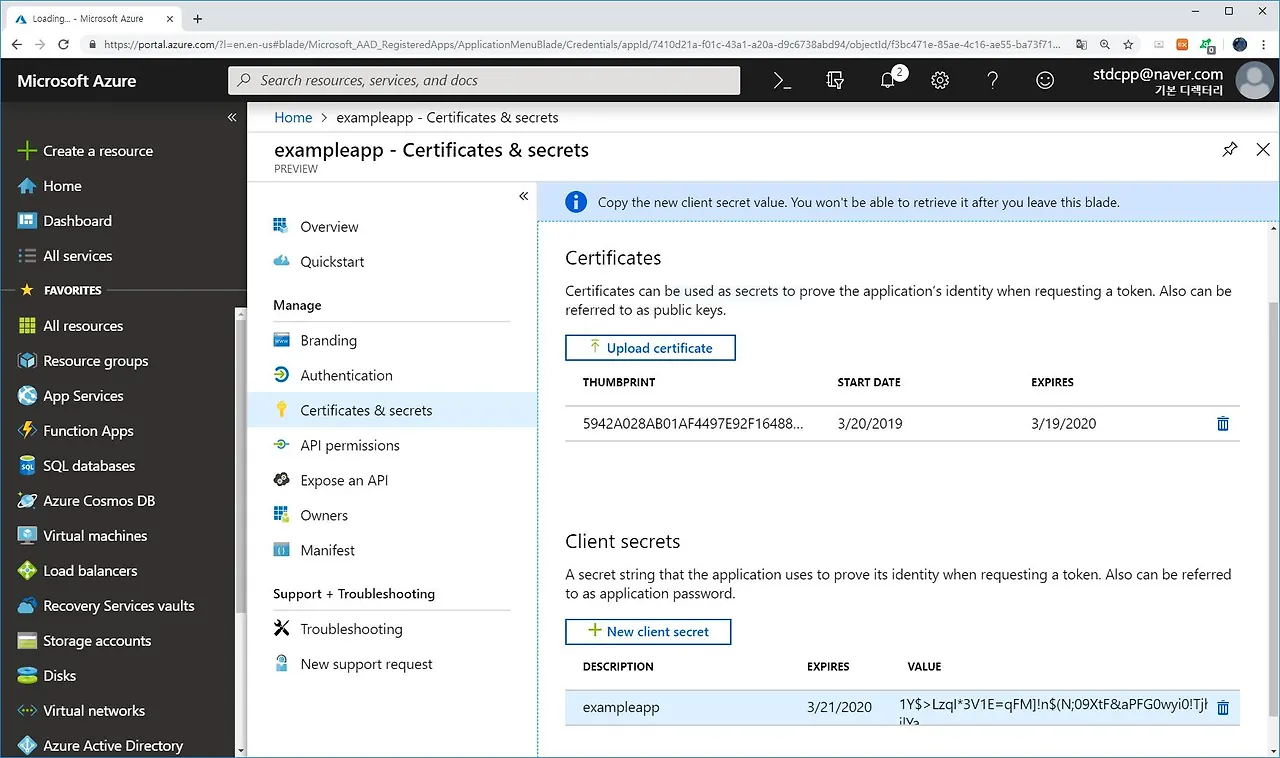Viewport: 1280px width, 758px height.
Task: Delete the certificate 5942A028AB01AF
Action: click(x=1222, y=424)
